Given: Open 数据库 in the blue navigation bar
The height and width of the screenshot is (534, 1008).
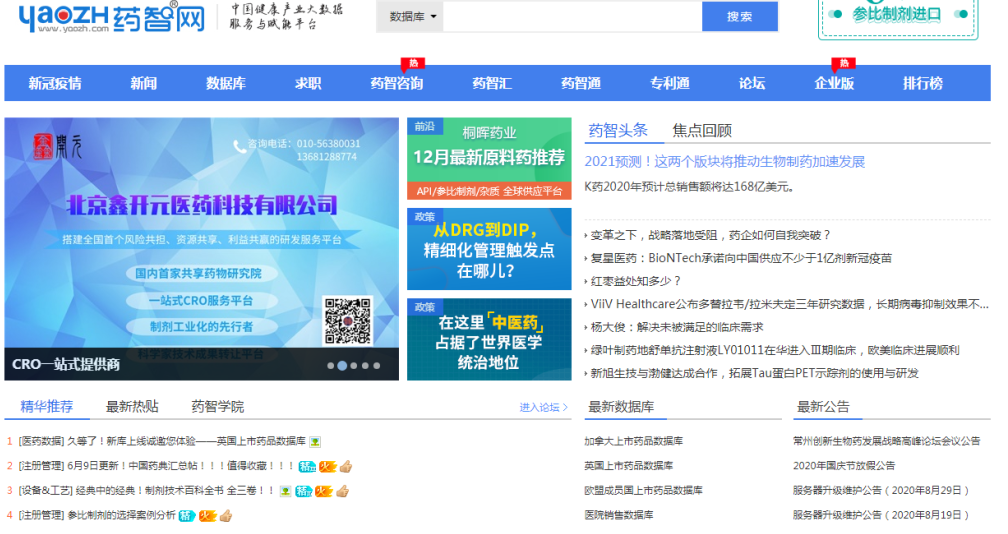Looking at the screenshot, I should [226, 83].
